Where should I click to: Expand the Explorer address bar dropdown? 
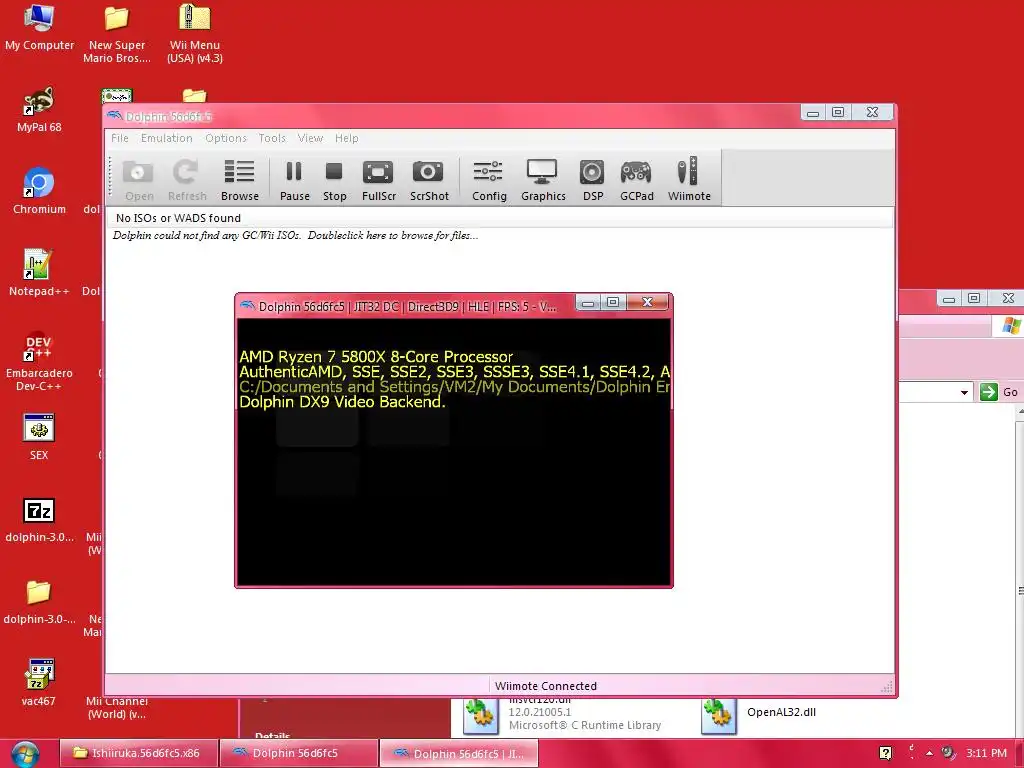click(x=964, y=392)
